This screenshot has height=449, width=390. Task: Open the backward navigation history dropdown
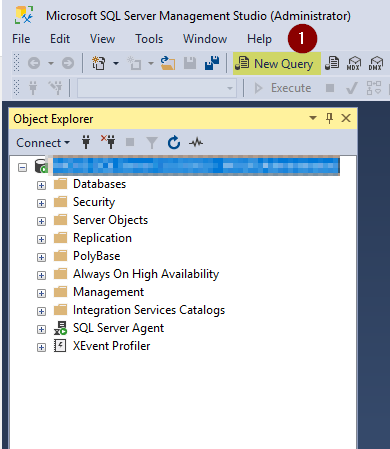pyautogui.click(x=51, y=63)
